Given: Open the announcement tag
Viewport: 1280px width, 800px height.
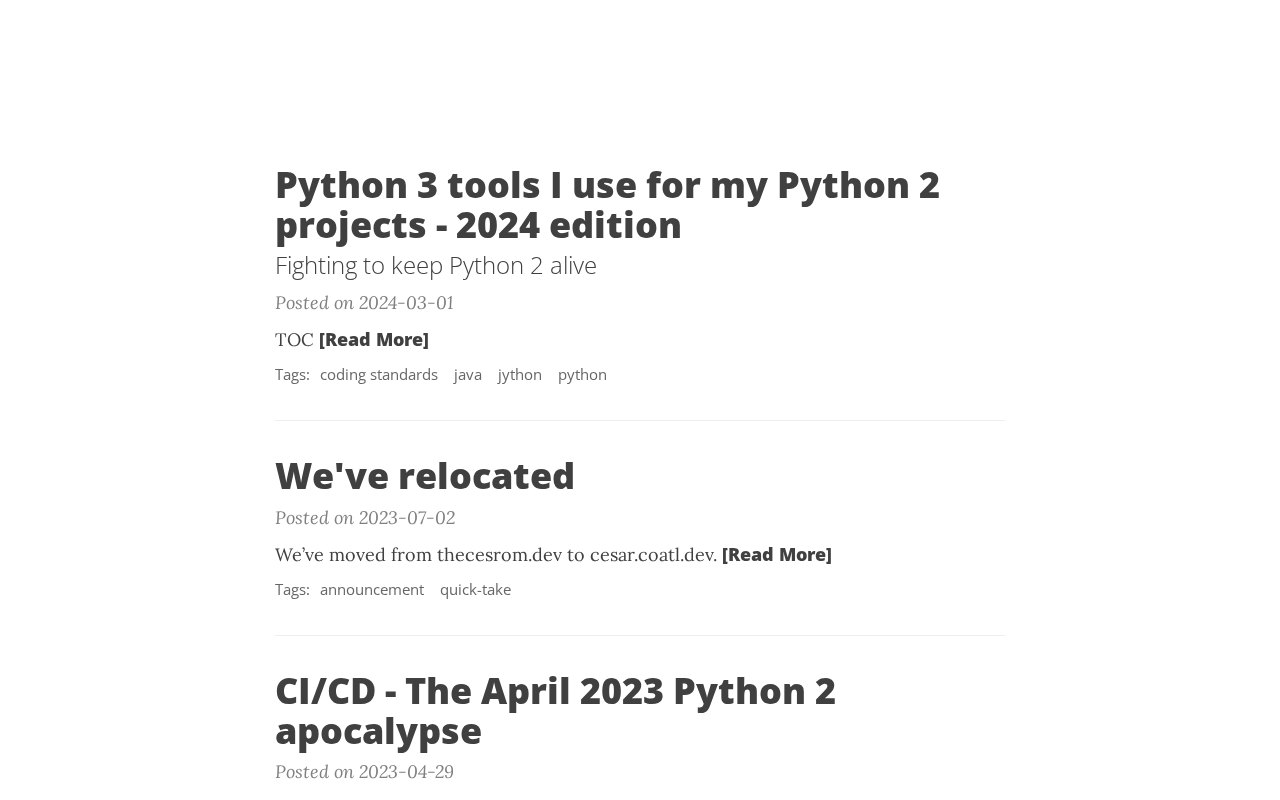Looking at the screenshot, I should click(371, 590).
